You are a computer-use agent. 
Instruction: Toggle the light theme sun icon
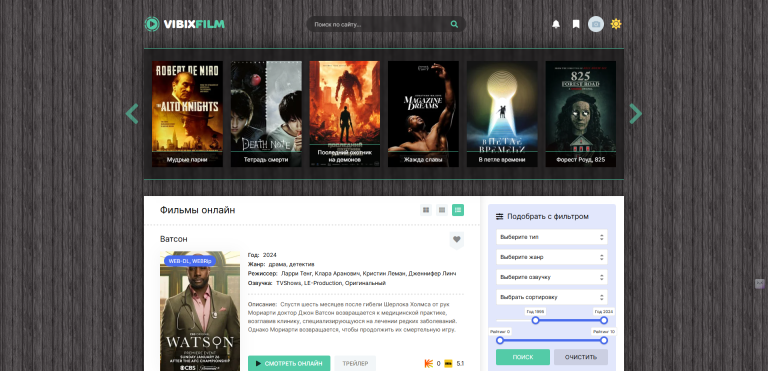616,24
